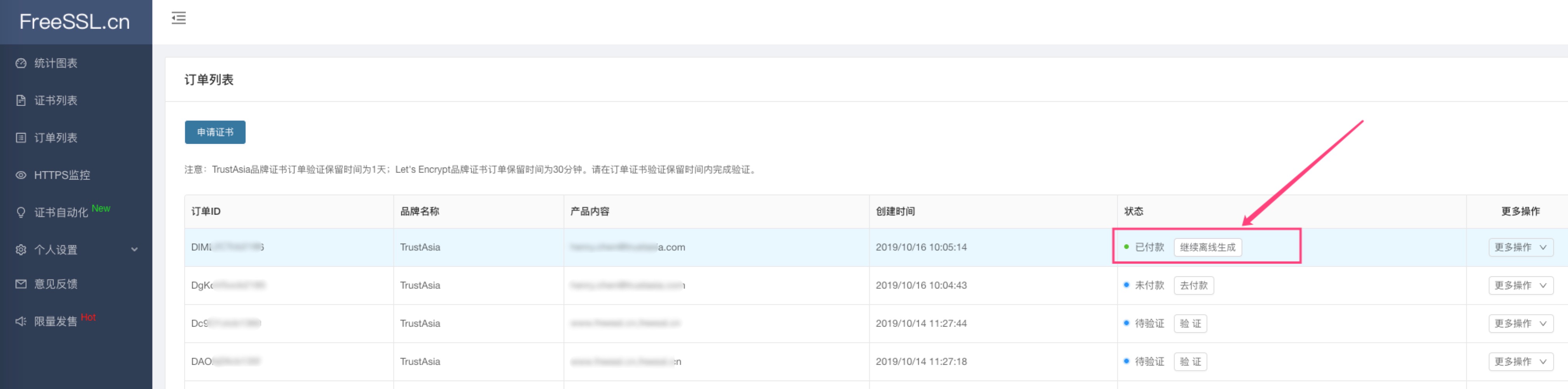Open 更多操作 dropdown for the 11:27:18 order
This screenshot has width=1568, height=389.
coord(1521,361)
